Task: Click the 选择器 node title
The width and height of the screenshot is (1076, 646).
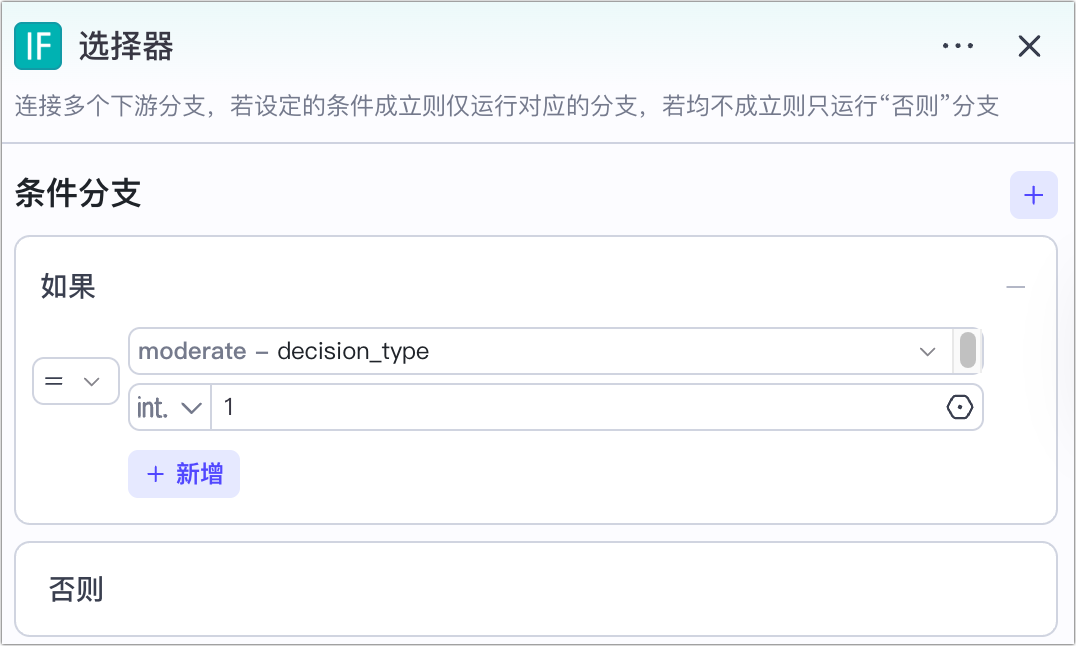Action: tap(126, 46)
